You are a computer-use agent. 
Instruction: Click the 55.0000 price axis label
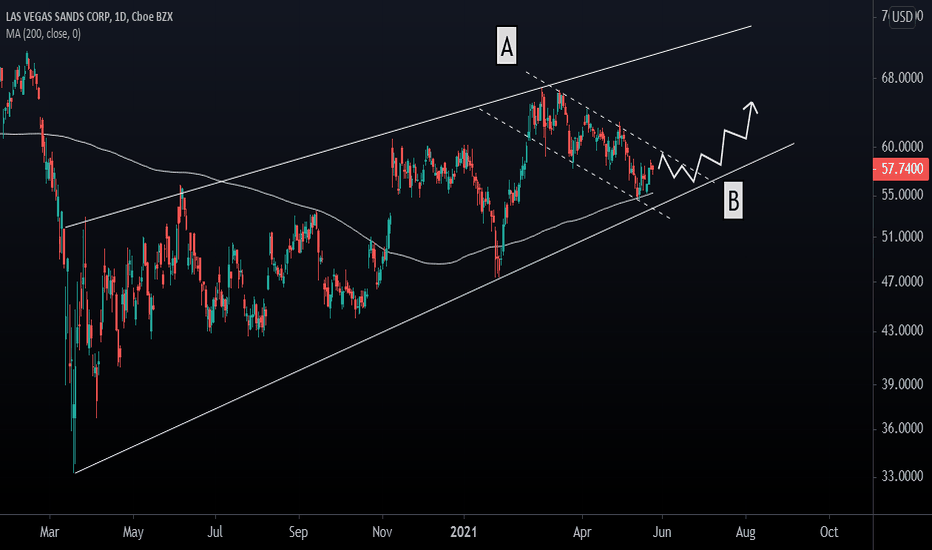pyautogui.click(x=902, y=194)
